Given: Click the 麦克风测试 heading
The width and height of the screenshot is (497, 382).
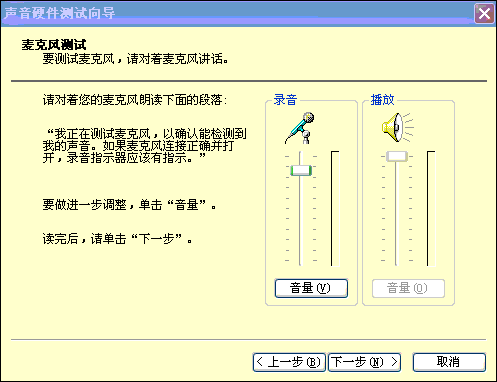Looking at the screenshot, I should click(x=54, y=45).
